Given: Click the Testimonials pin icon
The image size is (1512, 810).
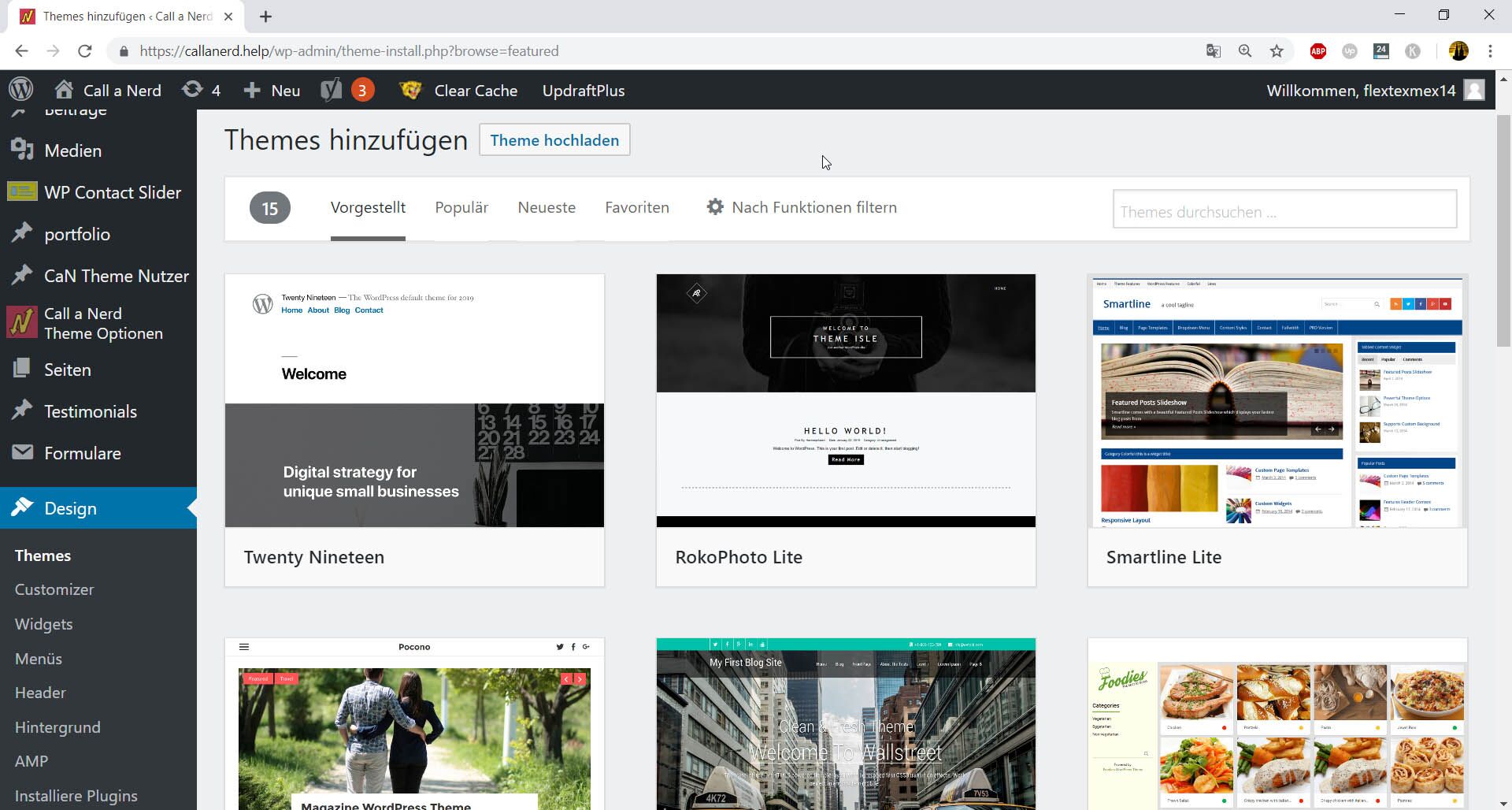Looking at the screenshot, I should (22, 411).
